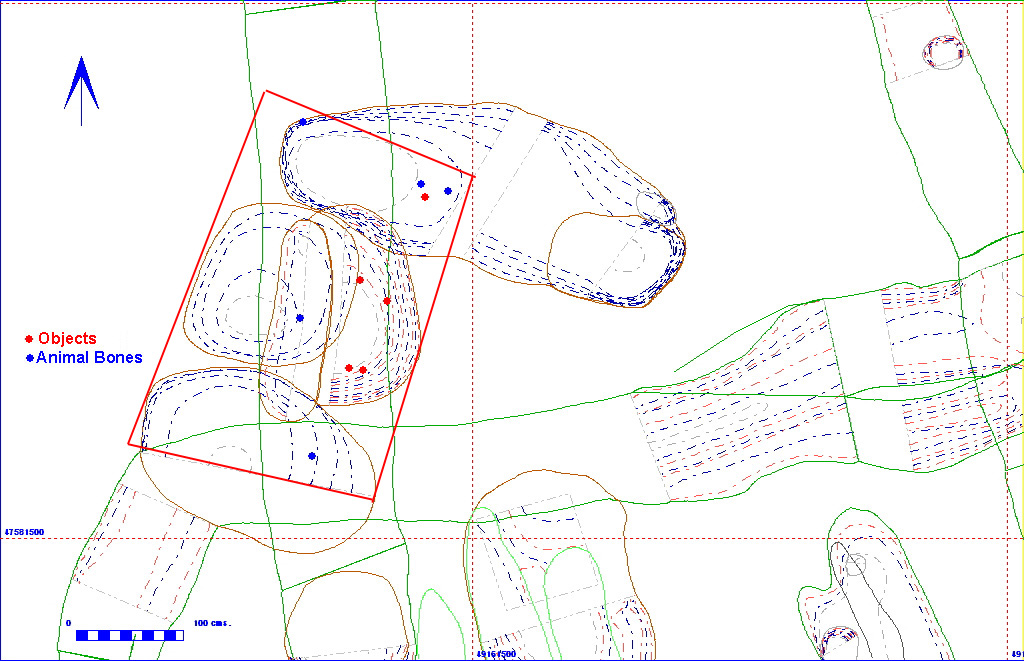
Task: Click the blue north arrow symbol
Action: coord(81,88)
